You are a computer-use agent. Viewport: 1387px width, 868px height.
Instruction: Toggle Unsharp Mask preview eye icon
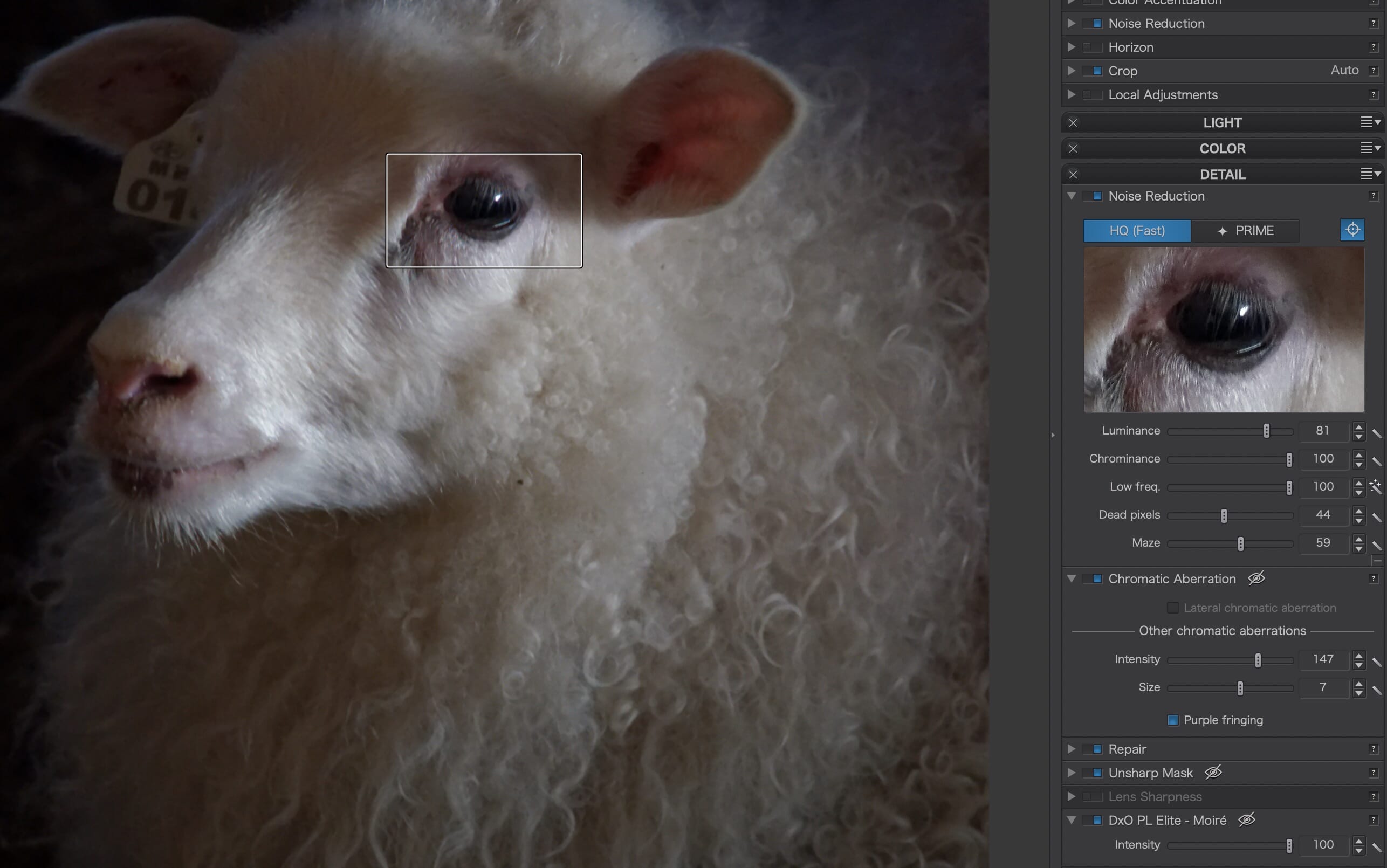point(1213,772)
